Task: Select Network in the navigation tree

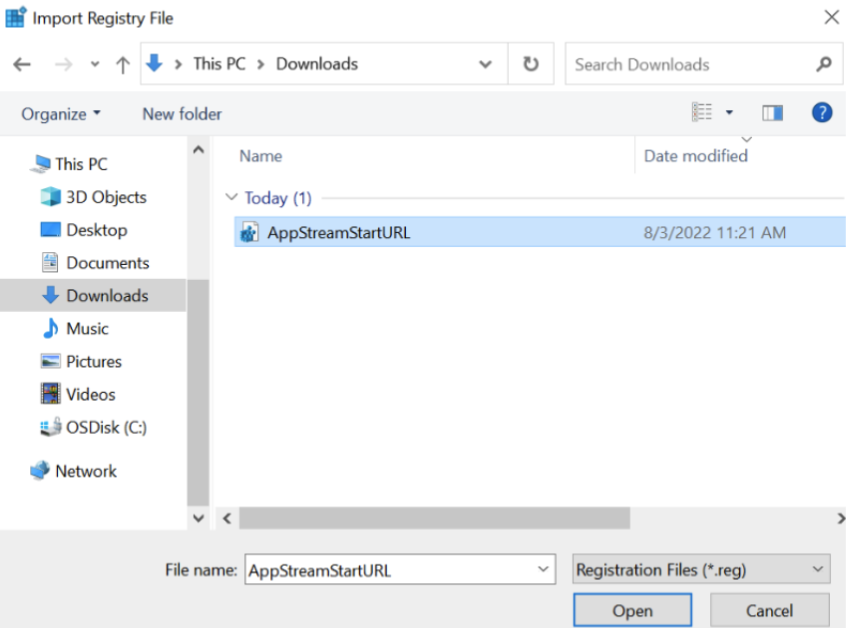Action: (x=86, y=471)
